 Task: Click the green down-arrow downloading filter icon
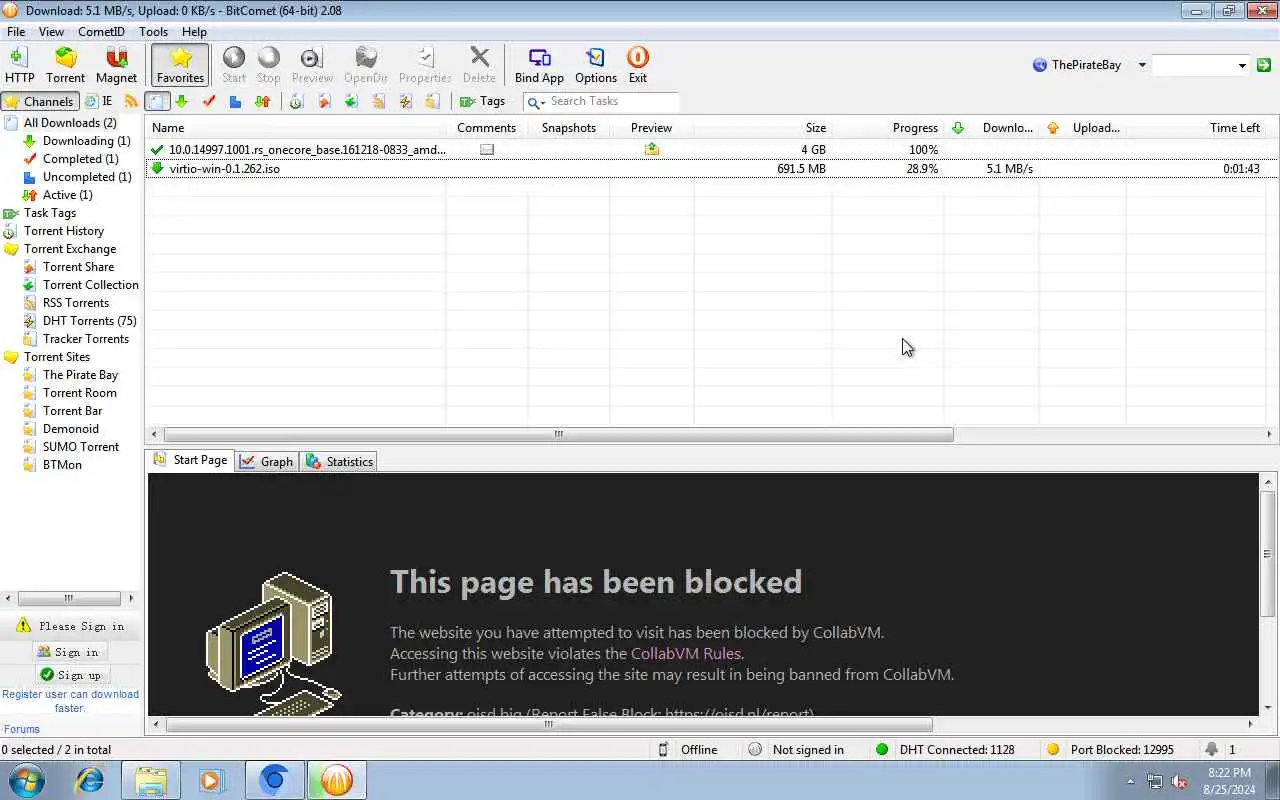pyautogui.click(x=181, y=101)
